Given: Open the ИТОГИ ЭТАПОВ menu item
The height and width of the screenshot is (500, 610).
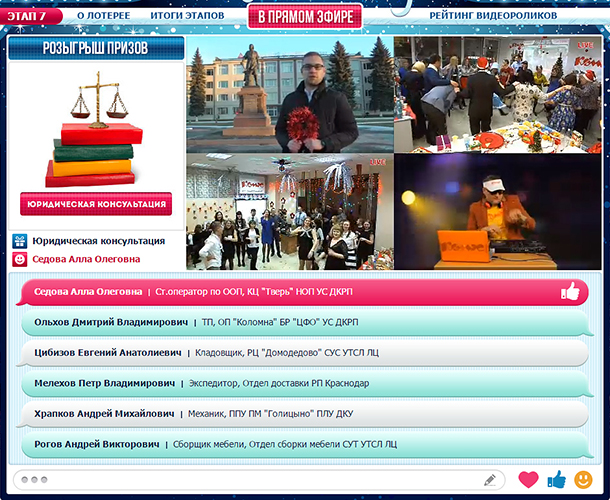Looking at the screenshot, I should pos(187,16).
